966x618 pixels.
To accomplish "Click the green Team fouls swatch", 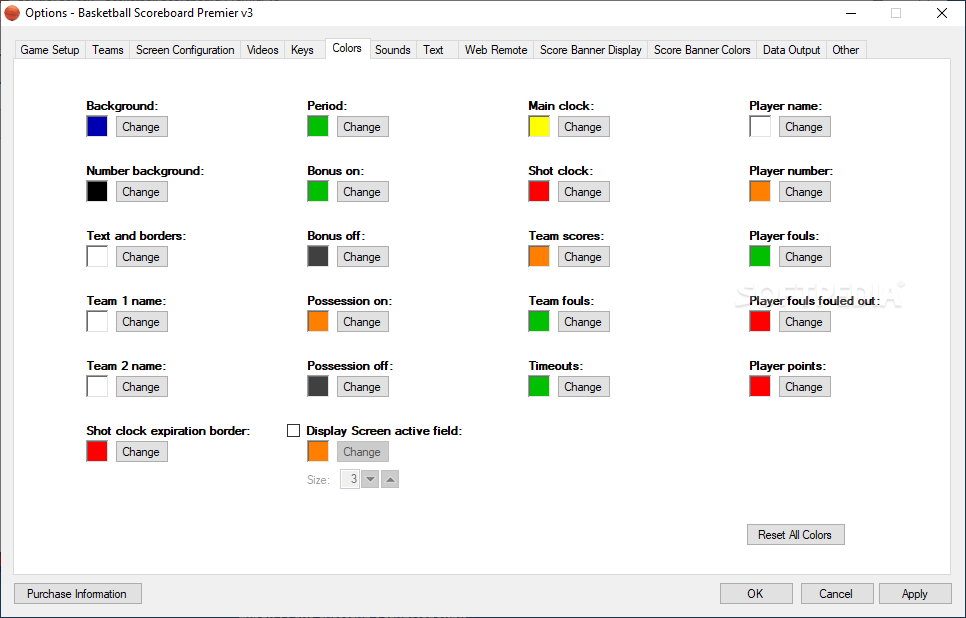I will click(x=539, y=322).
